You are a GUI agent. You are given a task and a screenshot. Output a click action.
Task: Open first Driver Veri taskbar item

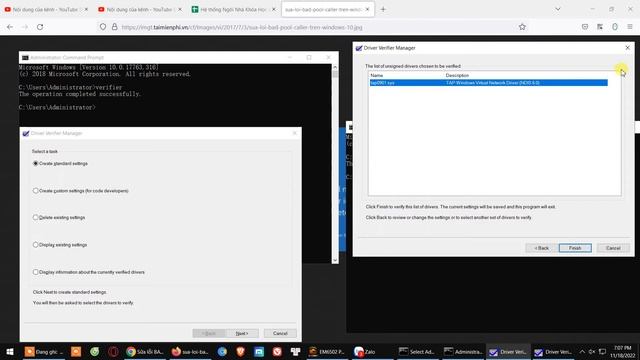pos(508,351)
